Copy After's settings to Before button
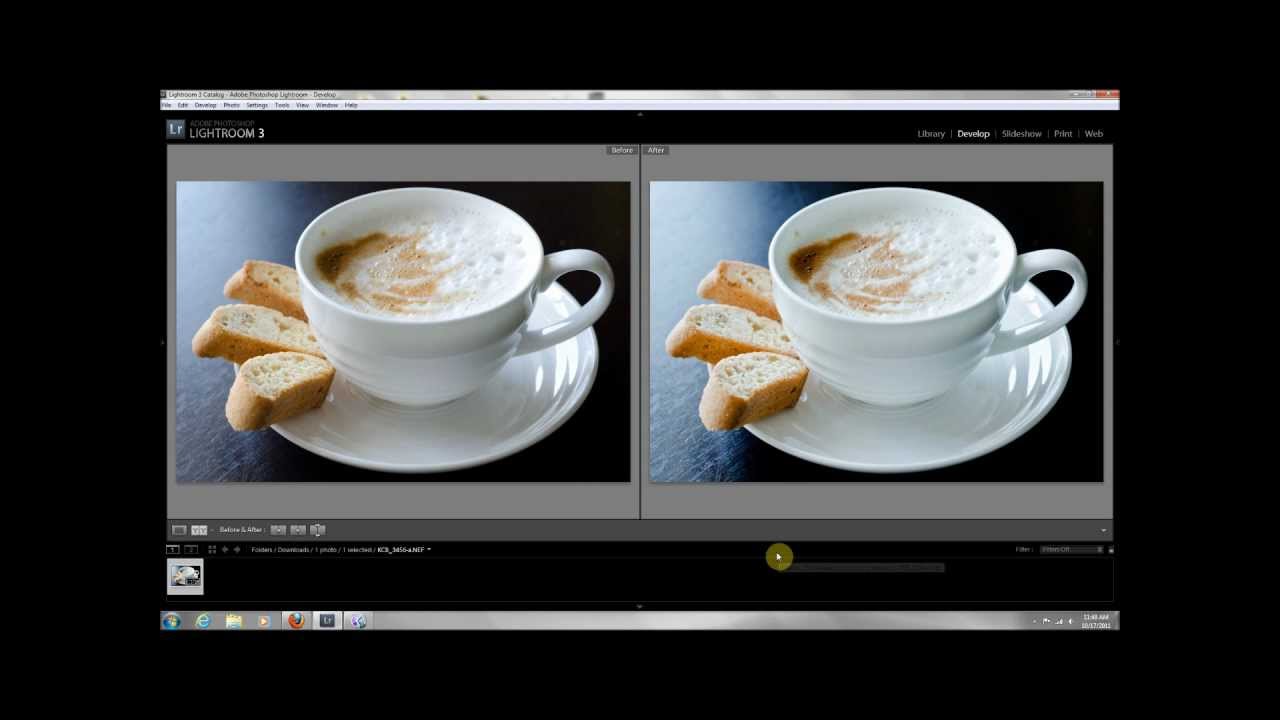 tap(298, 530)
